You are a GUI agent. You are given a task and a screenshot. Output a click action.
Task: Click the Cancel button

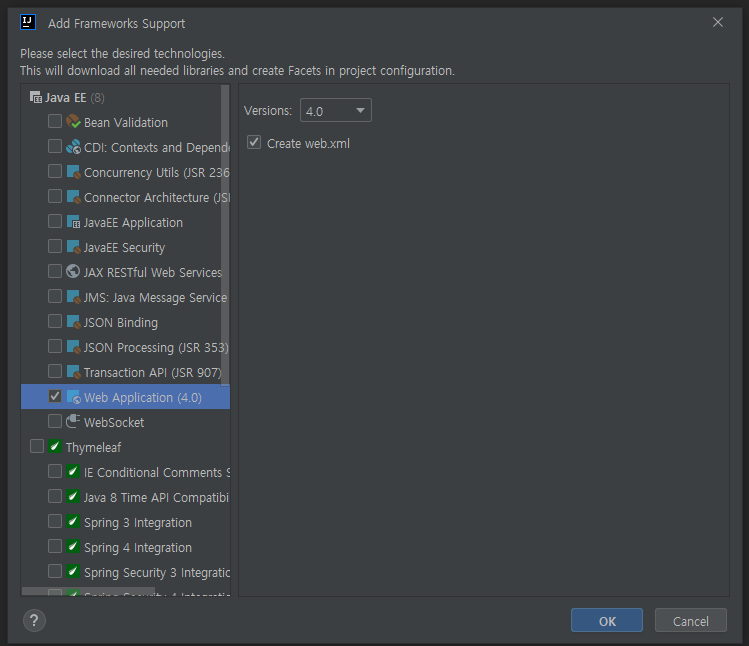691,620
